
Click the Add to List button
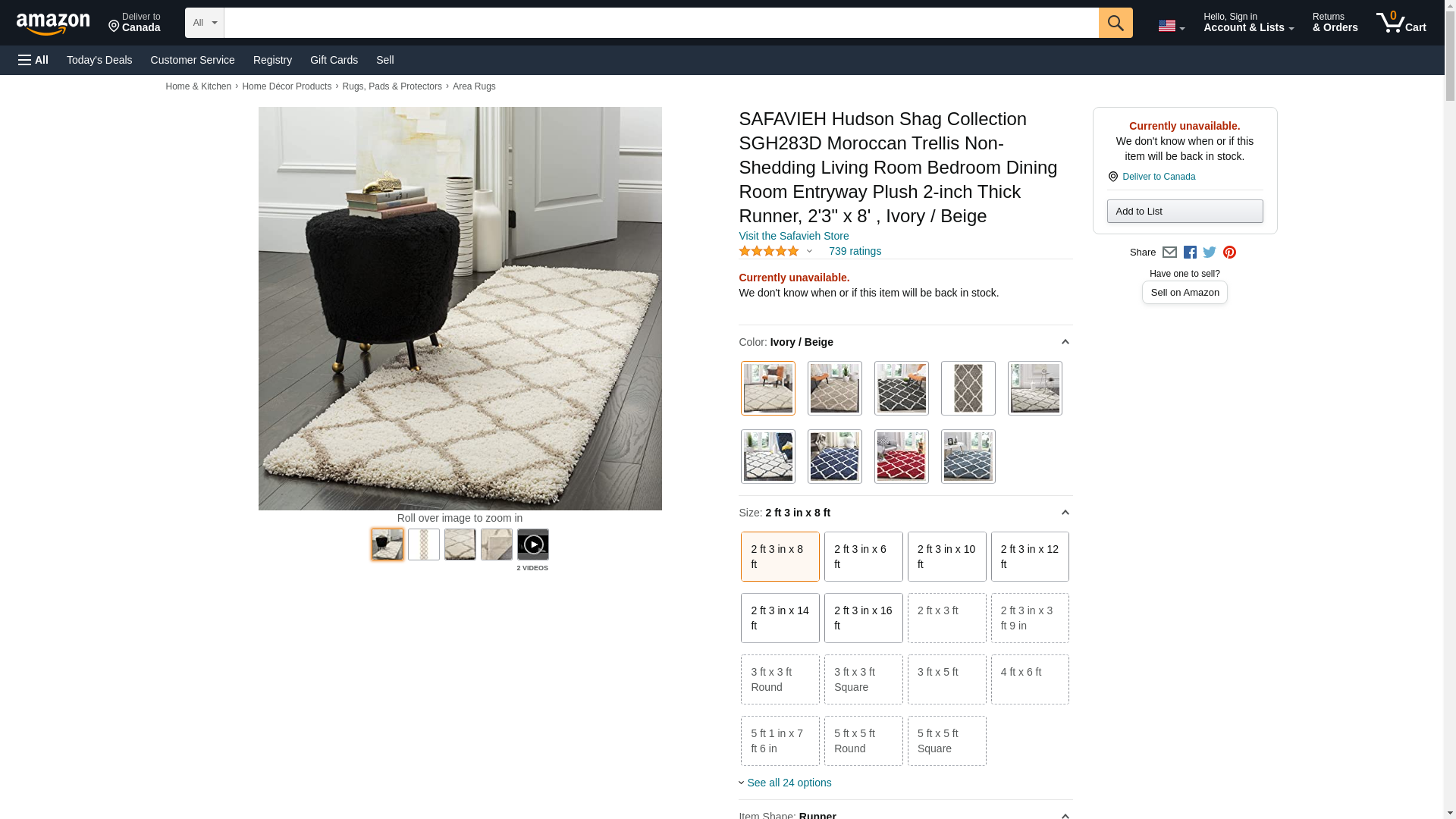1185,212
